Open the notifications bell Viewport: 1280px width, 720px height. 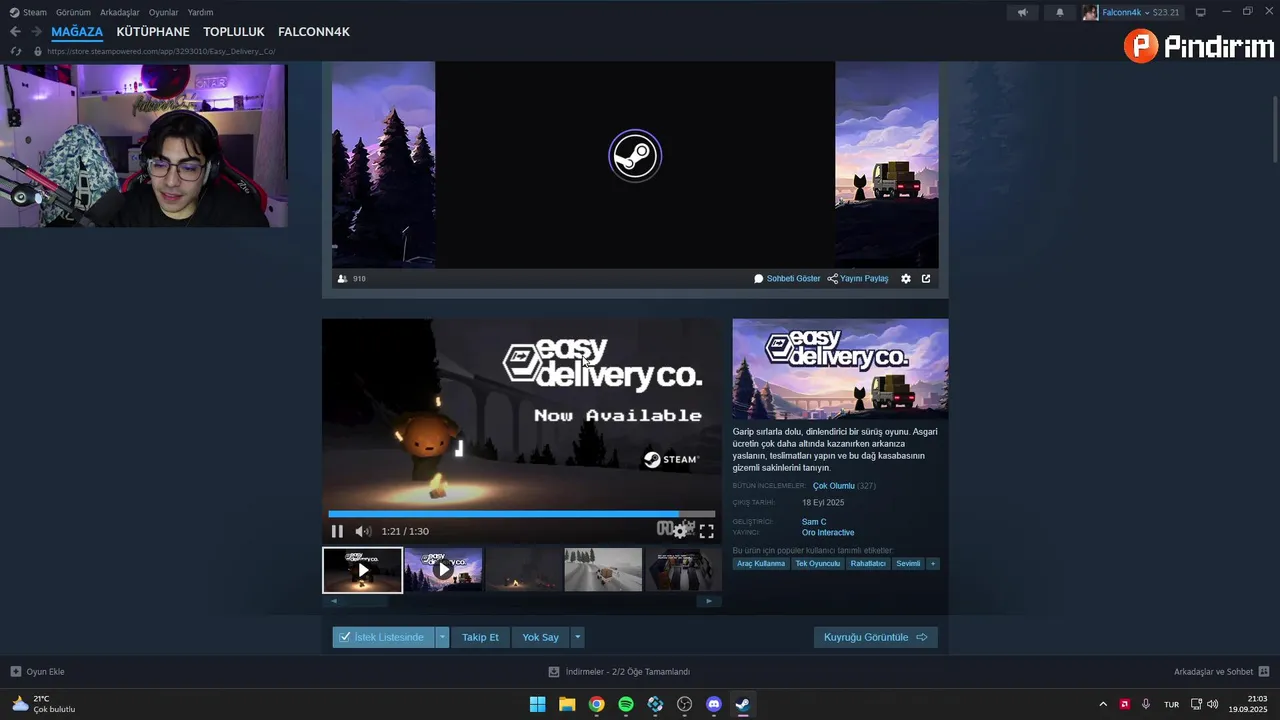coord(1060,12)
